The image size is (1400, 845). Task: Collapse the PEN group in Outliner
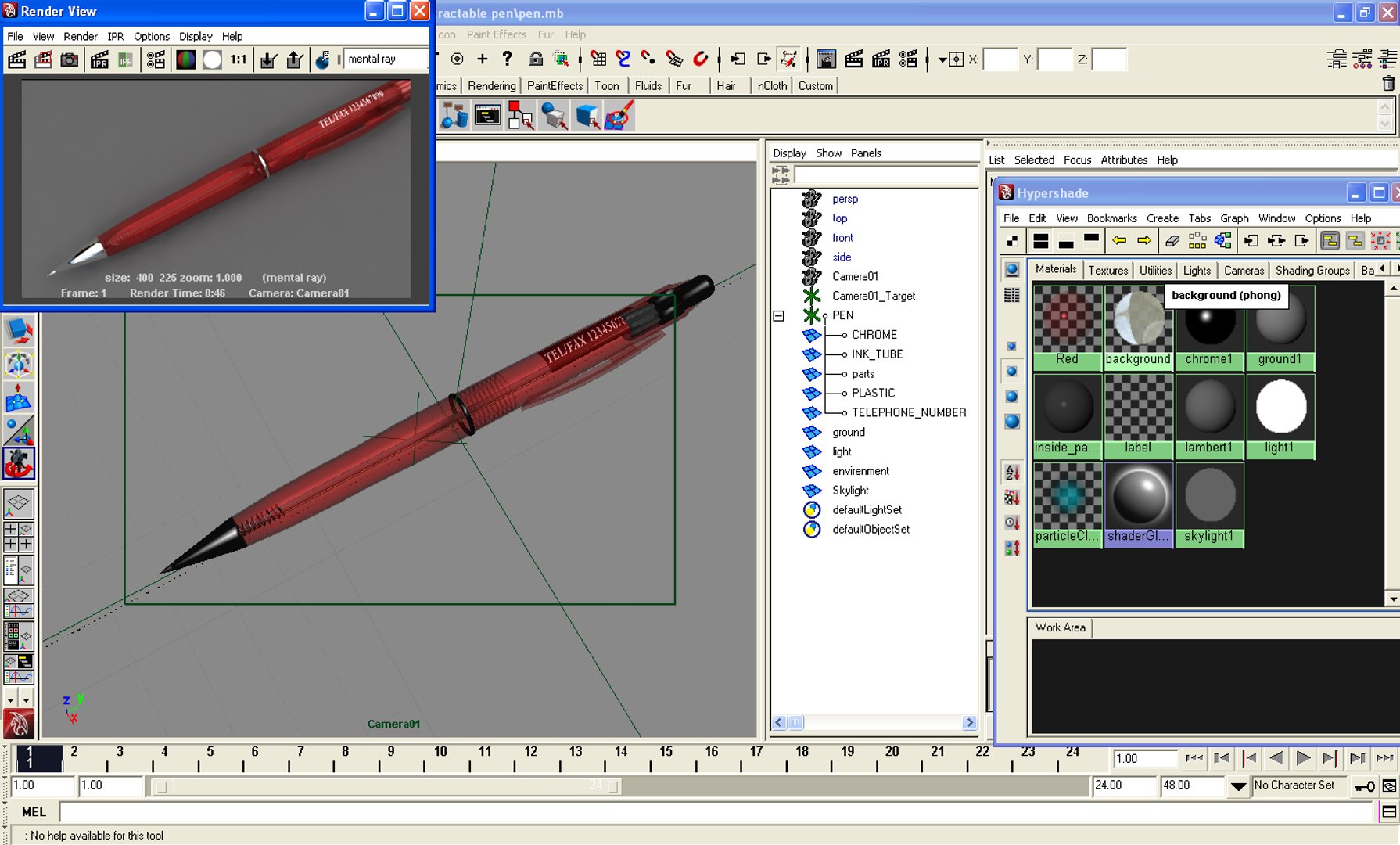[x=778, y=316]
